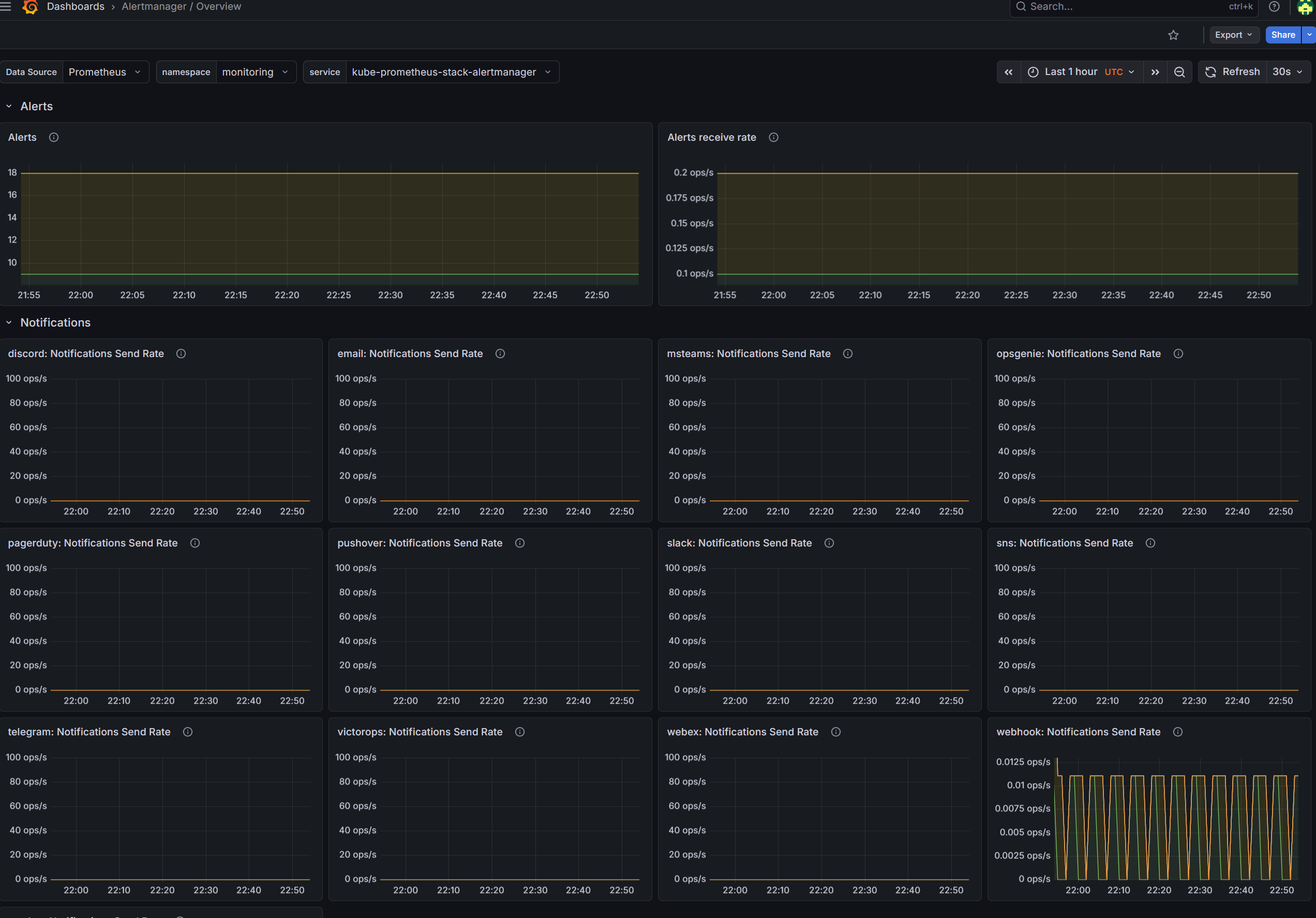
Task: Open the Alerts receive rate panel title
Action: click(x=711, y=138)
